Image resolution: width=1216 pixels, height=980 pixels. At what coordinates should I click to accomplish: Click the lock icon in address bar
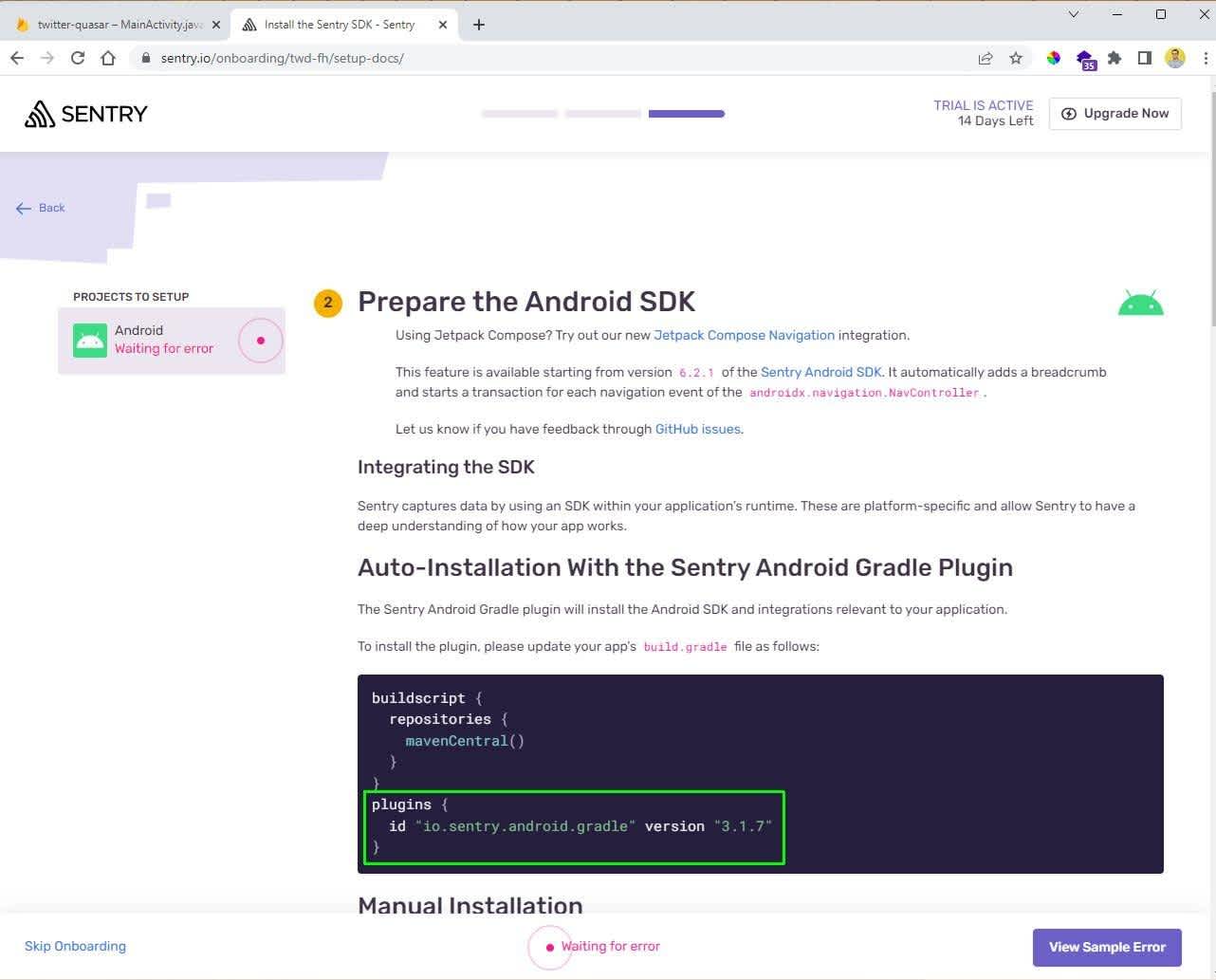pyautogui.click(x=145, y=58)
